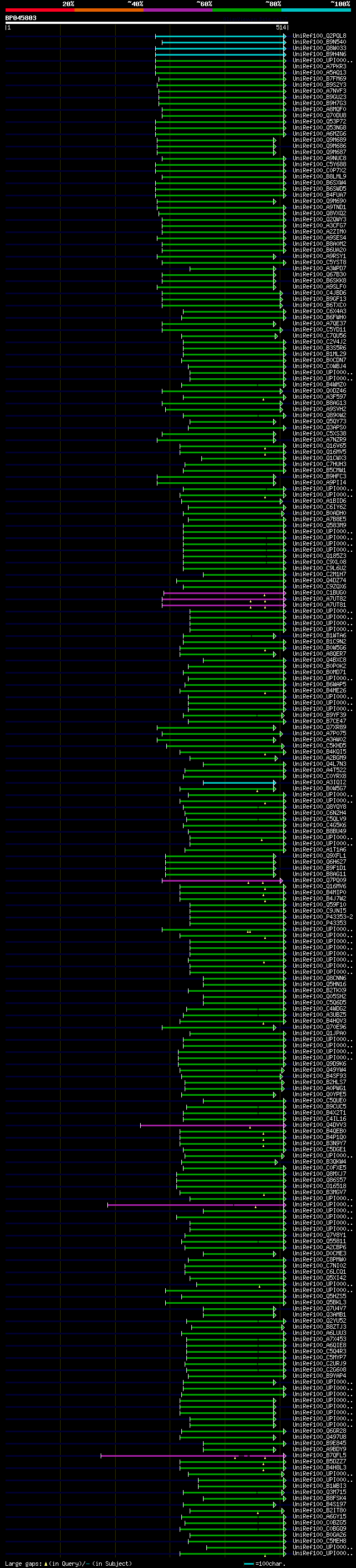Open the UniRef100_A3IQI2 entry
The width and height of the screenshot is (356, 1568).
click(319, 783)
